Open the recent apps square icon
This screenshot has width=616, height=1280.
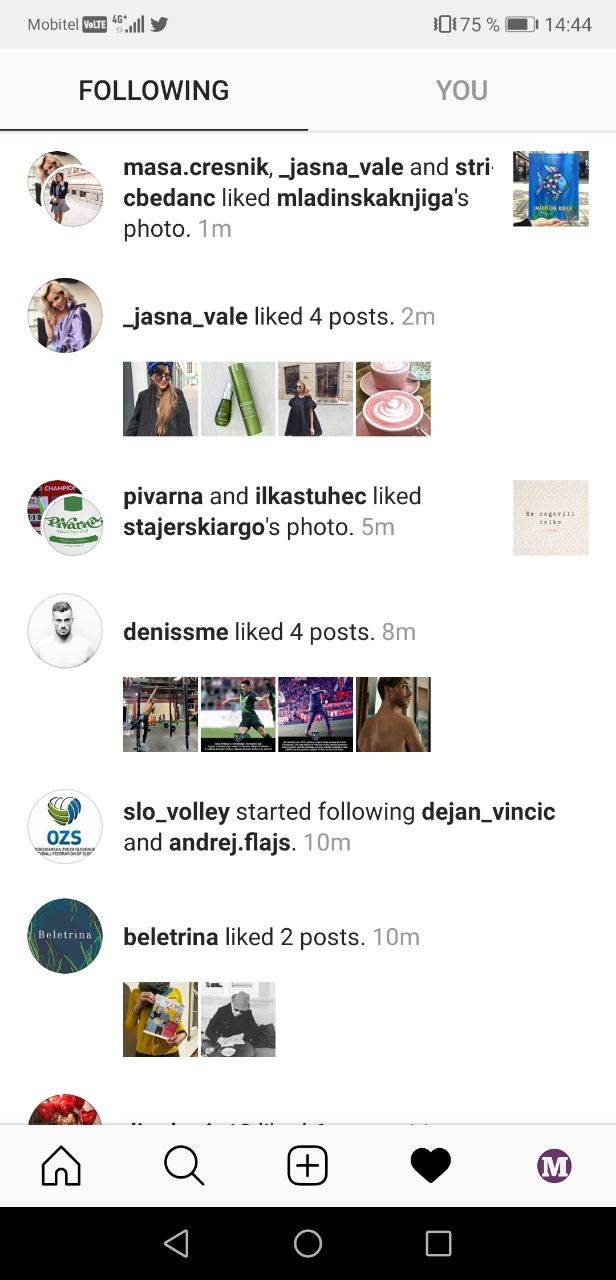pyautogui.click(x=438, y=1243)
